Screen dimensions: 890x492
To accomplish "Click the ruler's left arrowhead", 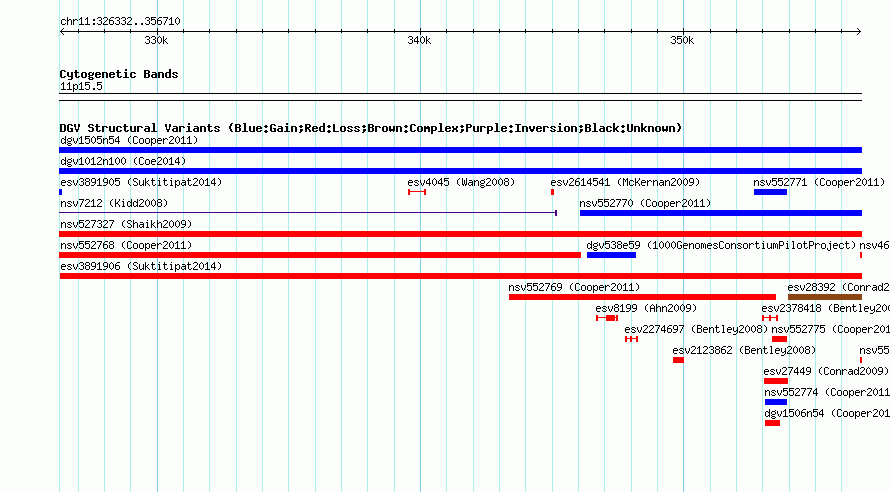I will pos(62,32).
